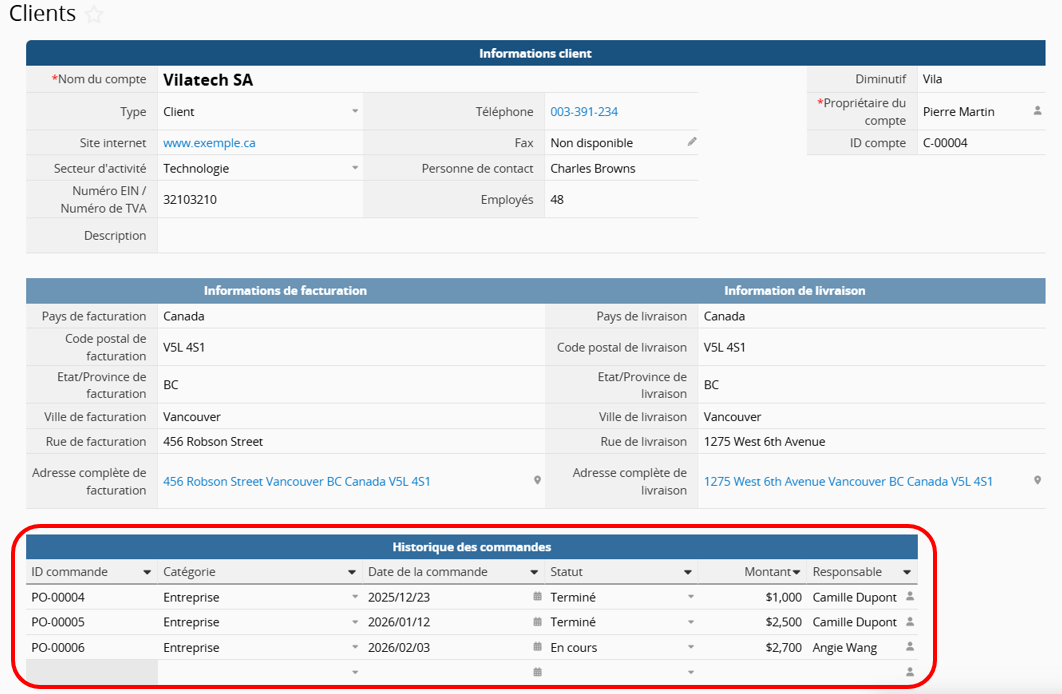Click the favorite star next to Clients

click(x=94, y=15)
